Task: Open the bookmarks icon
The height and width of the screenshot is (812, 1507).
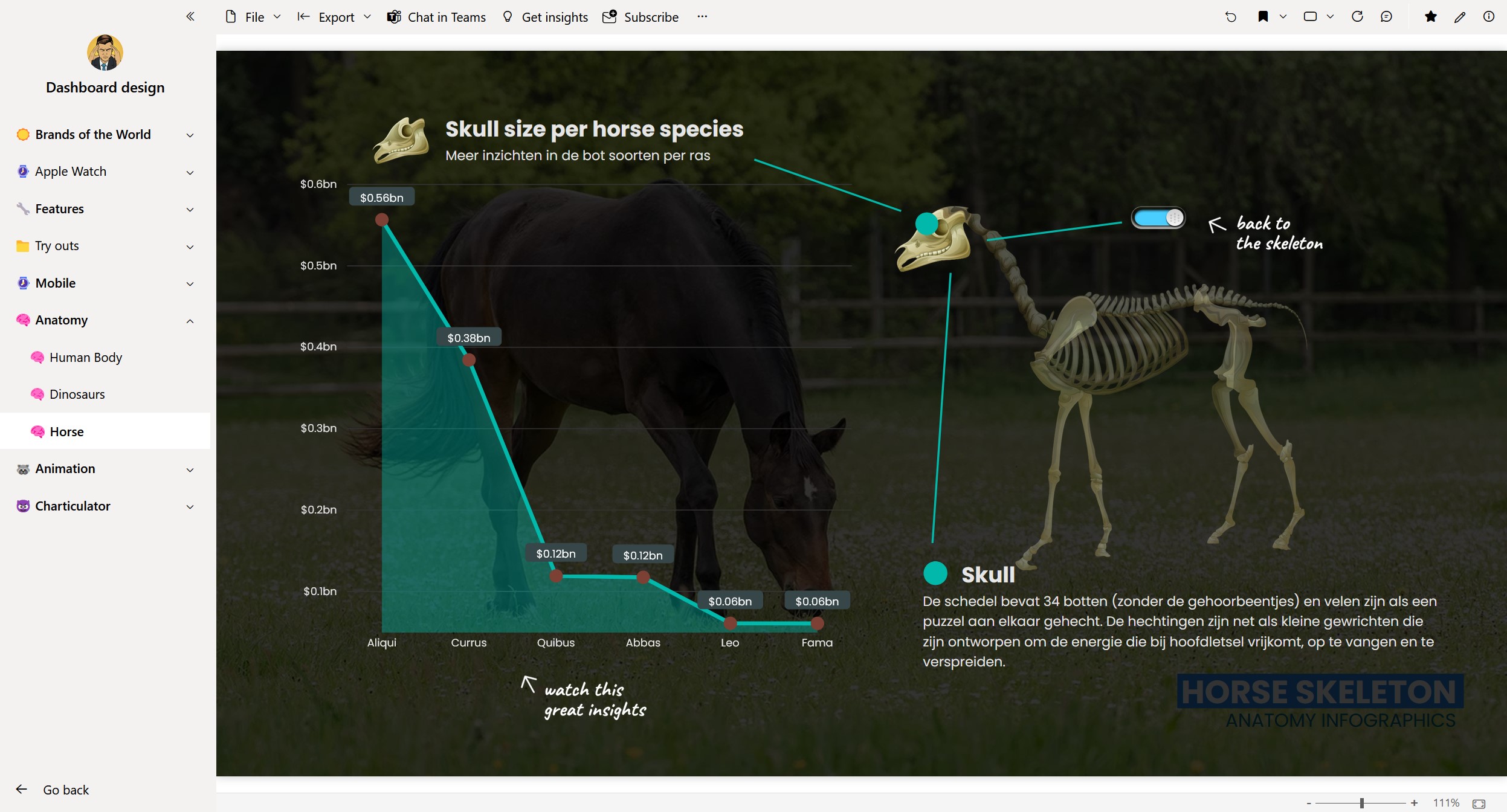Action: click(1263, 16)
